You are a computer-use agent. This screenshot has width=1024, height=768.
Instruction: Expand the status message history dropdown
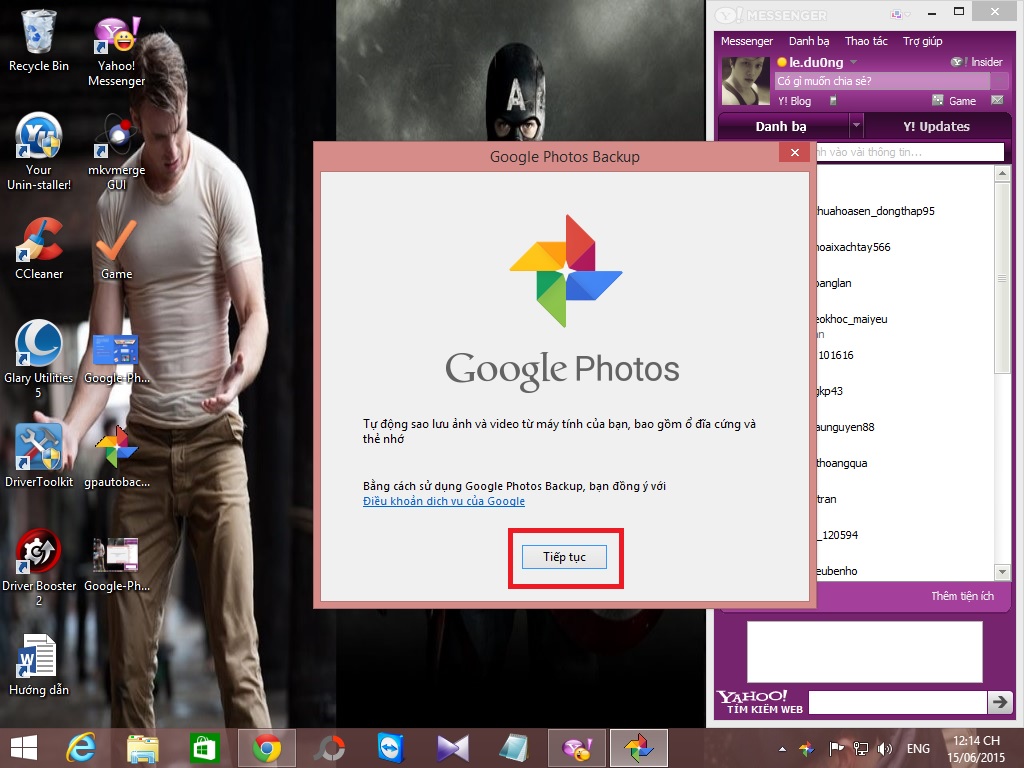997,81
